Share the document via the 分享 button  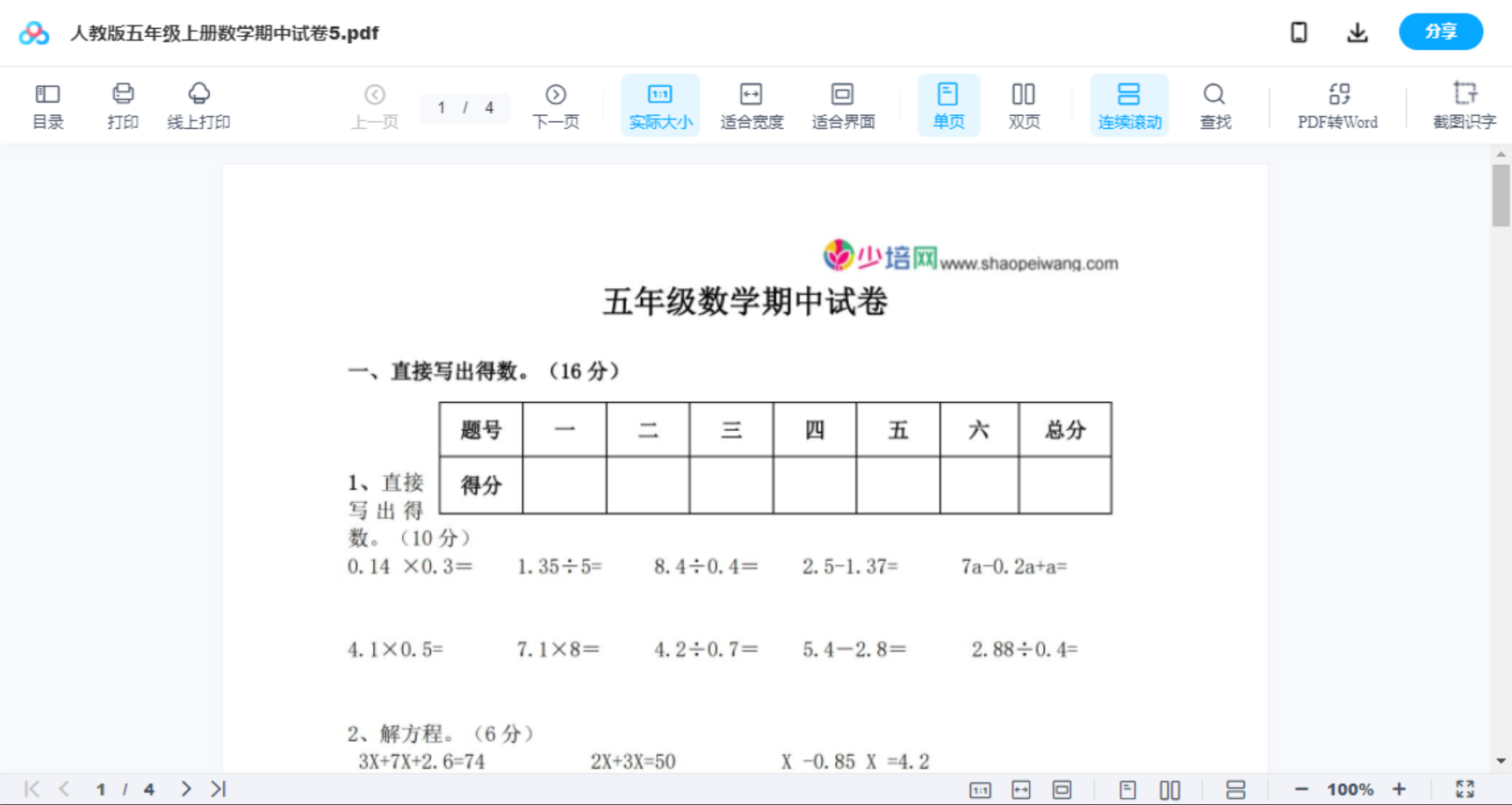(x=1440, y=32)
